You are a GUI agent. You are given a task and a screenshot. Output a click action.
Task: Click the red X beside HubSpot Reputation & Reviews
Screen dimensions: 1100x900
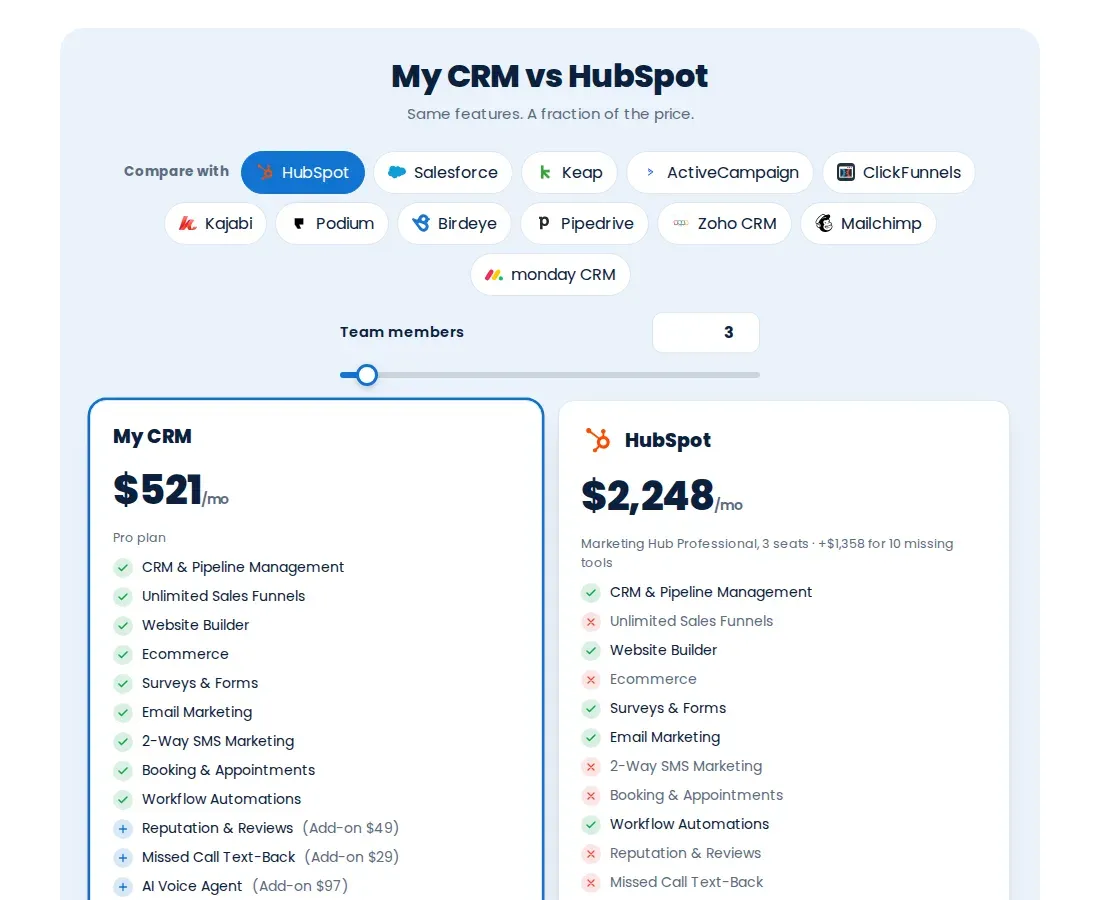point(591,854)
